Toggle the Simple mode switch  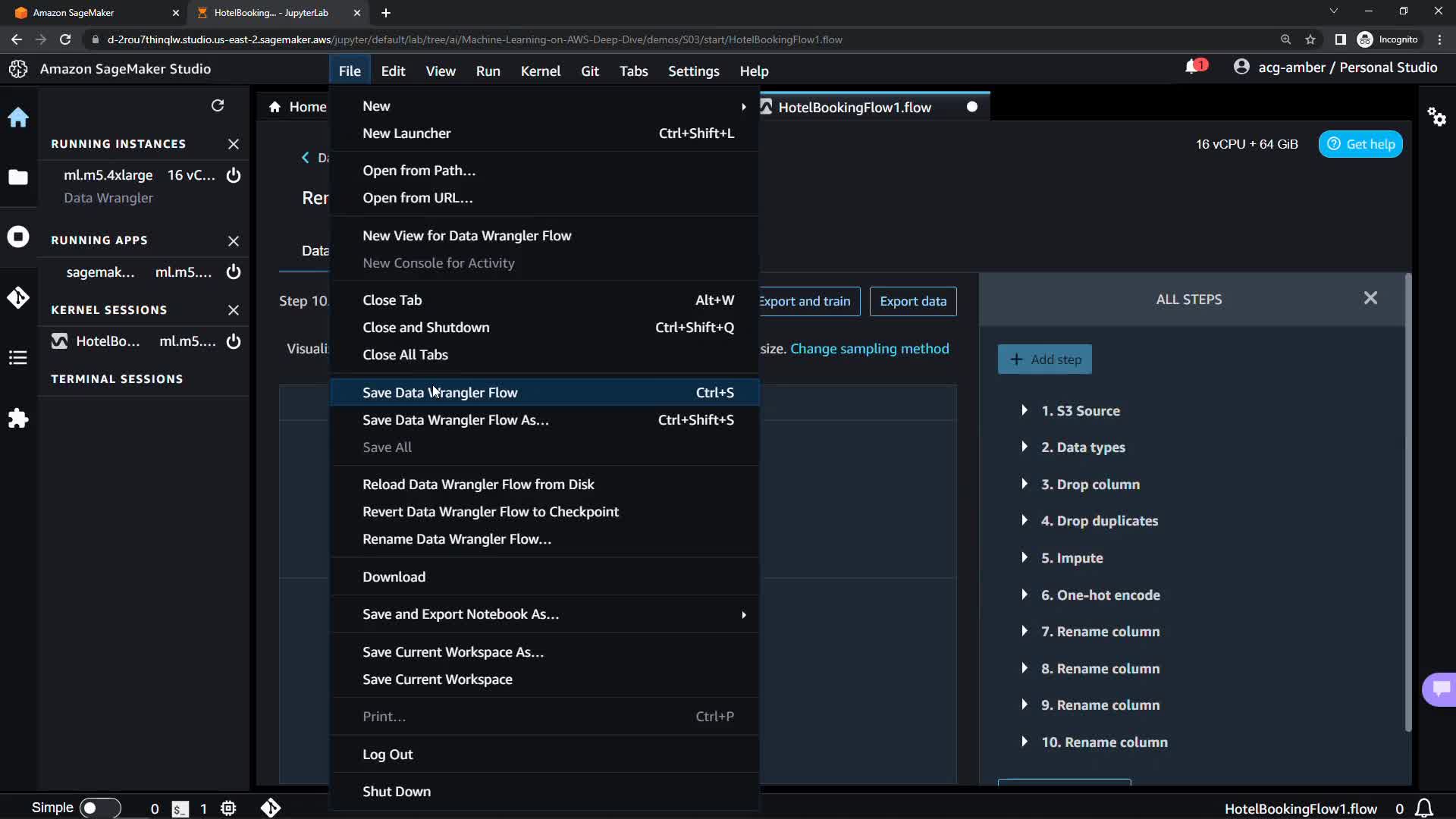coord(99,808)
